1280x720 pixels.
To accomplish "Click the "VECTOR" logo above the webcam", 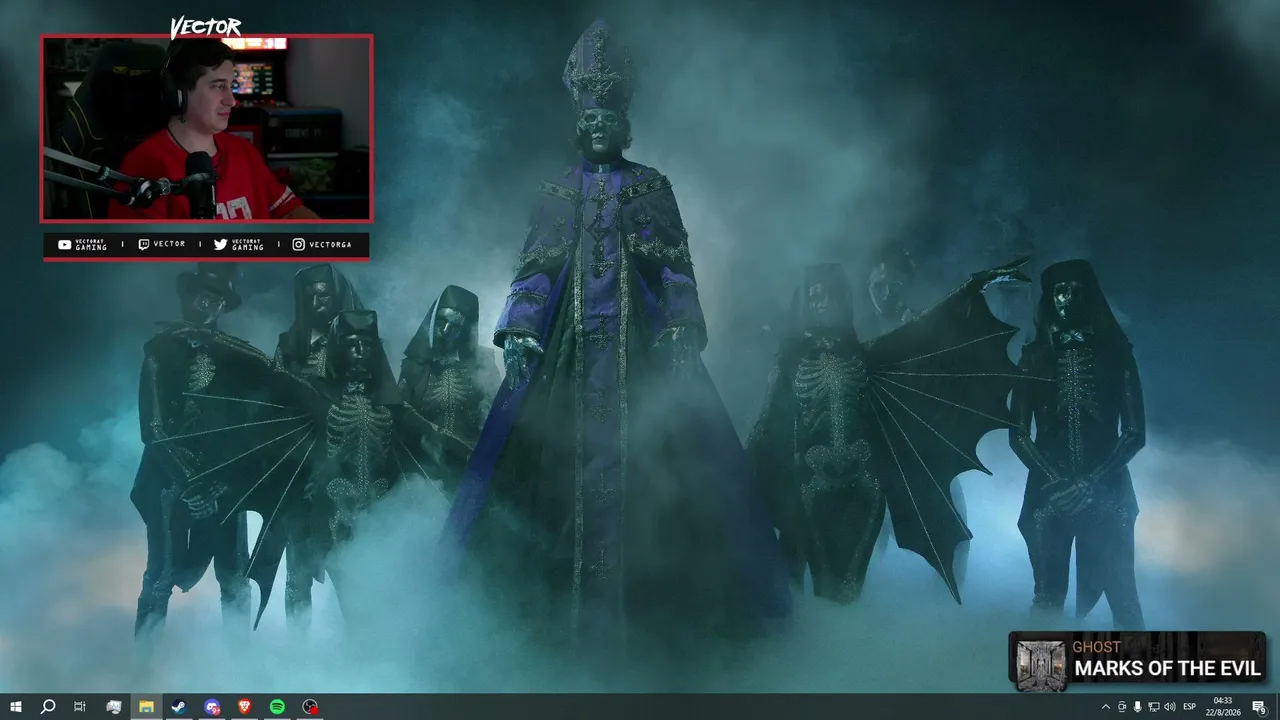I will [206, 27].
